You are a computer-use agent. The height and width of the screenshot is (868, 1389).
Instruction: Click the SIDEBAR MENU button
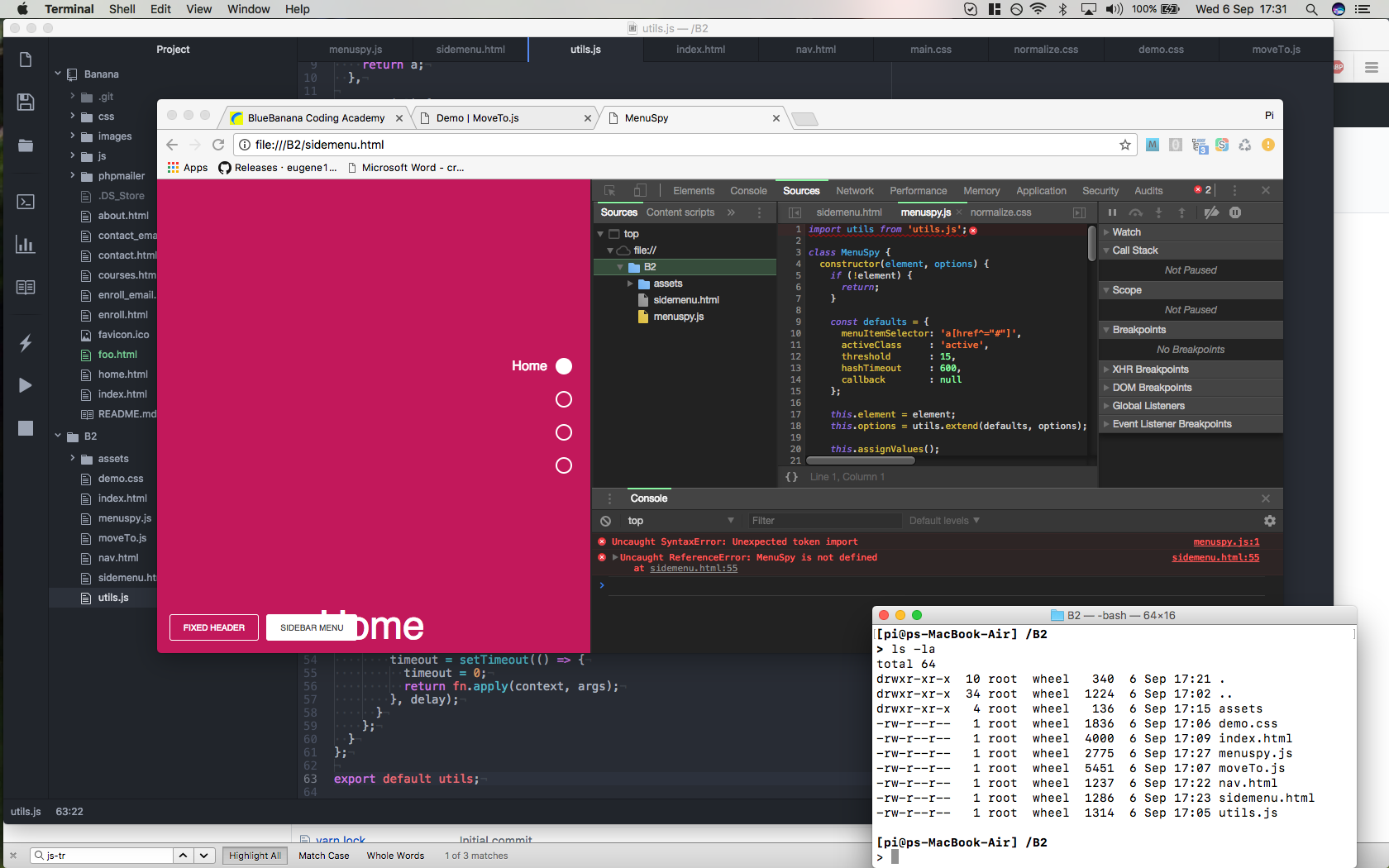(x=312, y=627)
